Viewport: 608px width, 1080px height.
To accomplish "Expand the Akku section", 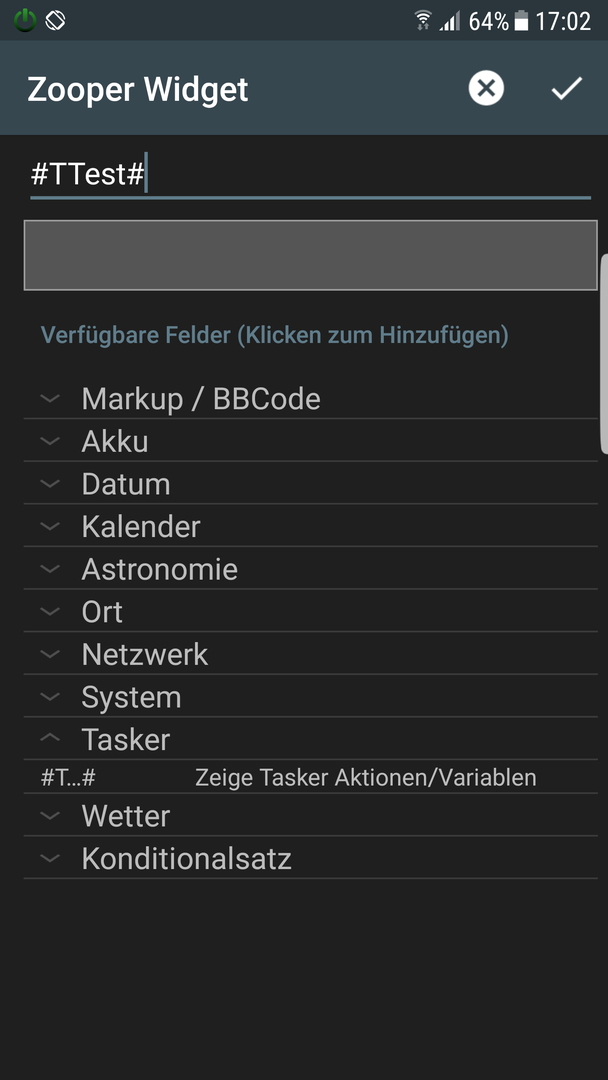I will point(311,441).
